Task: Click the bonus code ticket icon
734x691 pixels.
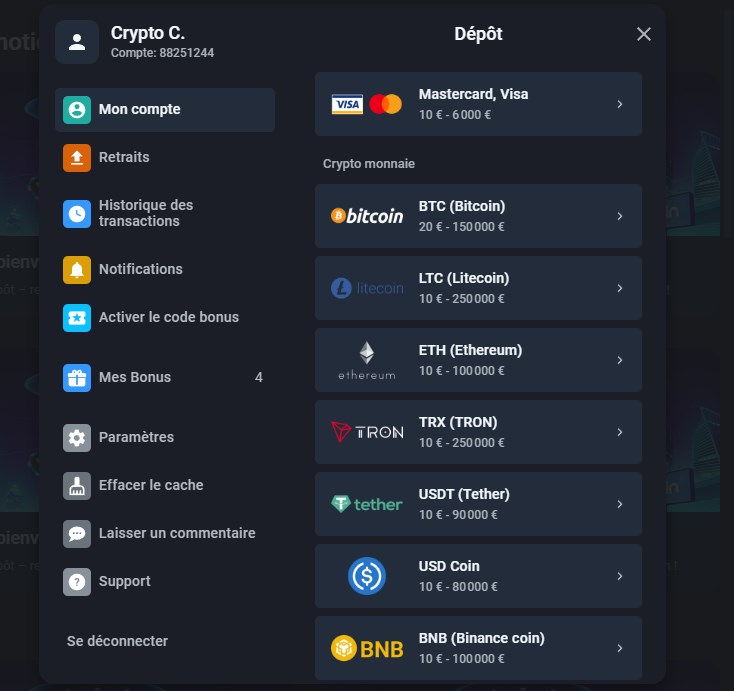Action: [x=77, y=318]
